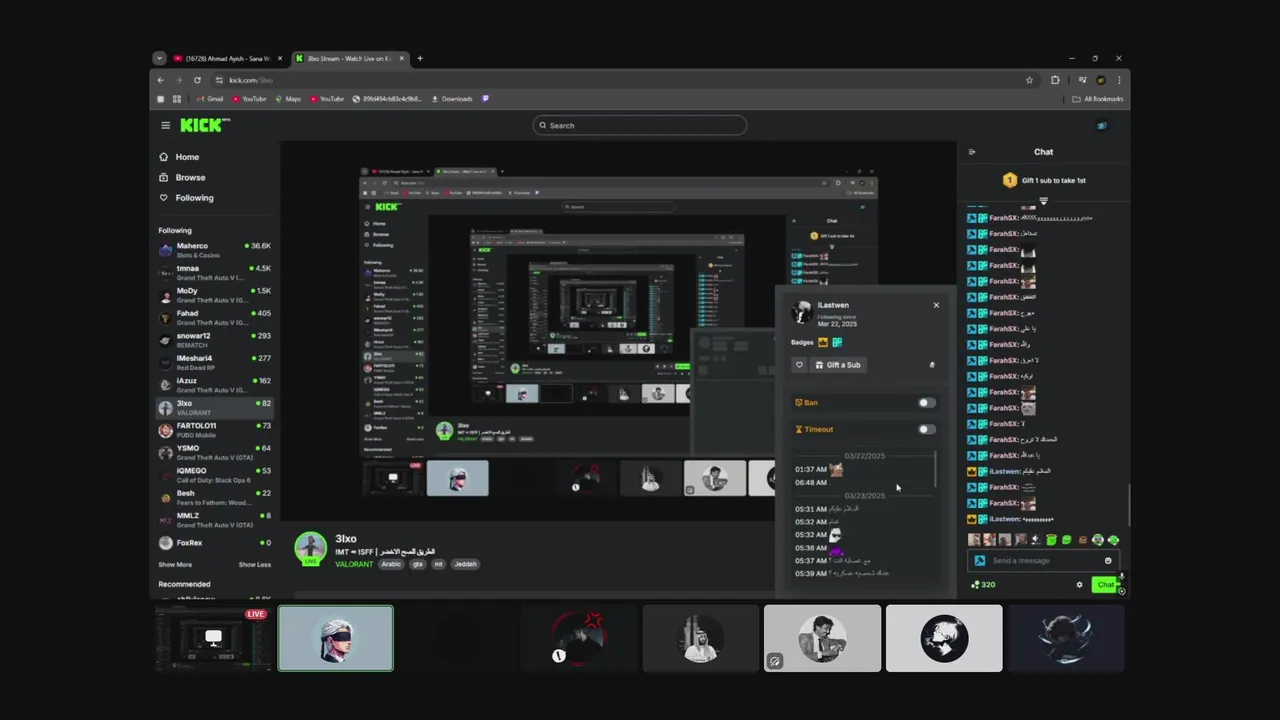The width and height of the screenshot is (1280, 720).
Task: Open the YSMO channel
Action: coord(214,453)
